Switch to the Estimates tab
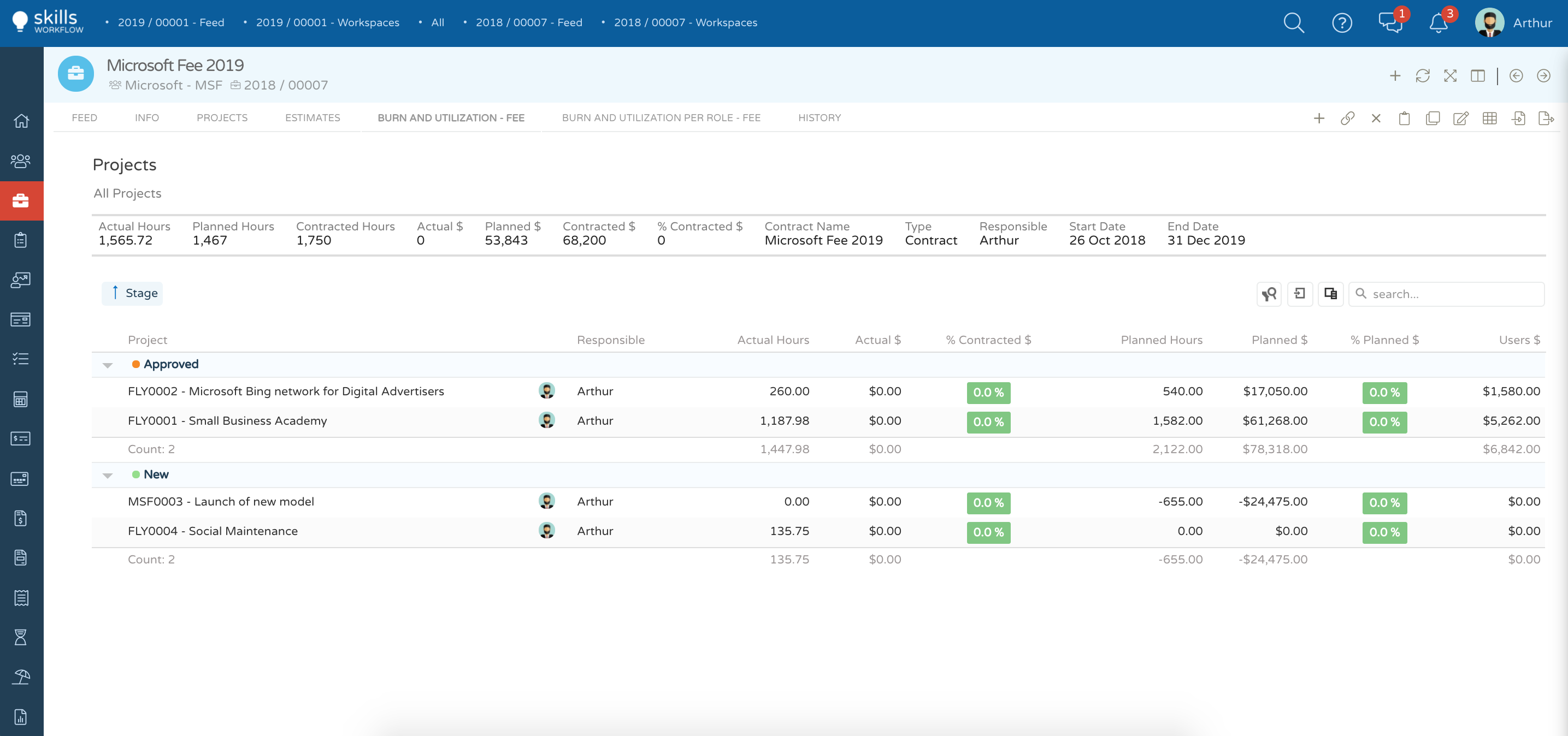 (x=313, y=117)
